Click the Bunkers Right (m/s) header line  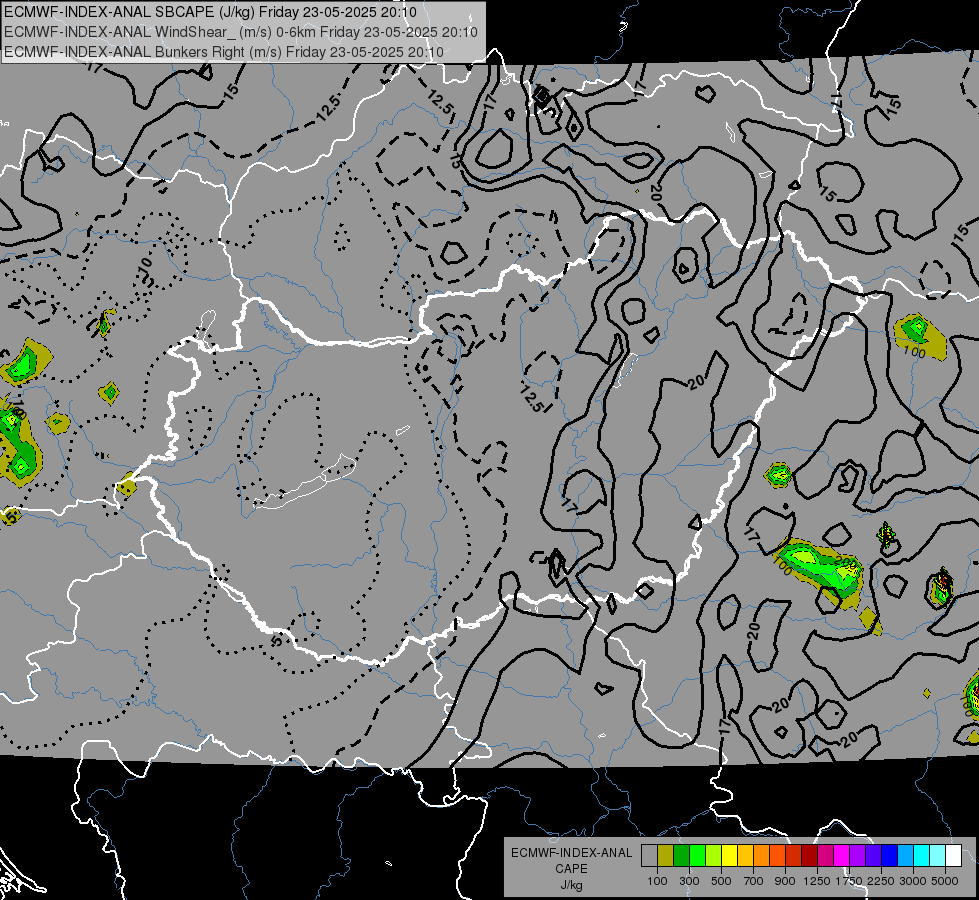tap(224, 52)
